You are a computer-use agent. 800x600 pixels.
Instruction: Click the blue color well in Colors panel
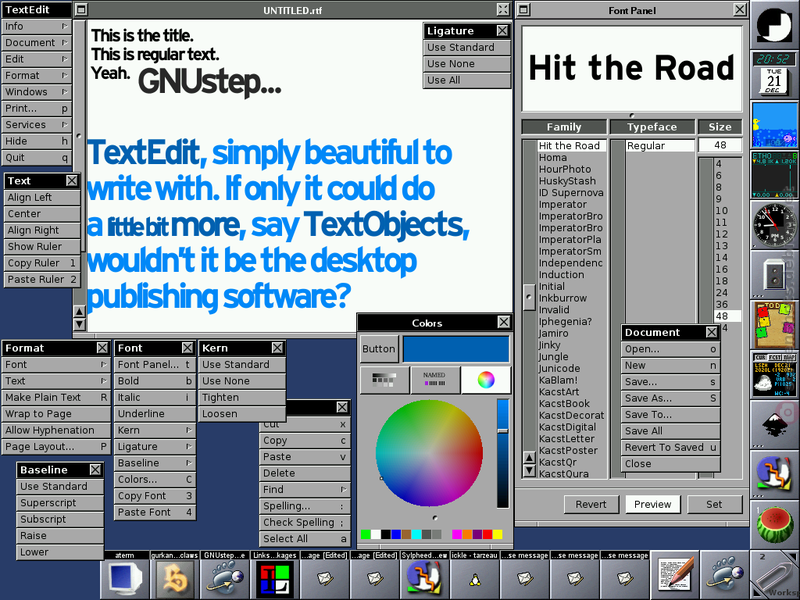[x=456, y=349]
